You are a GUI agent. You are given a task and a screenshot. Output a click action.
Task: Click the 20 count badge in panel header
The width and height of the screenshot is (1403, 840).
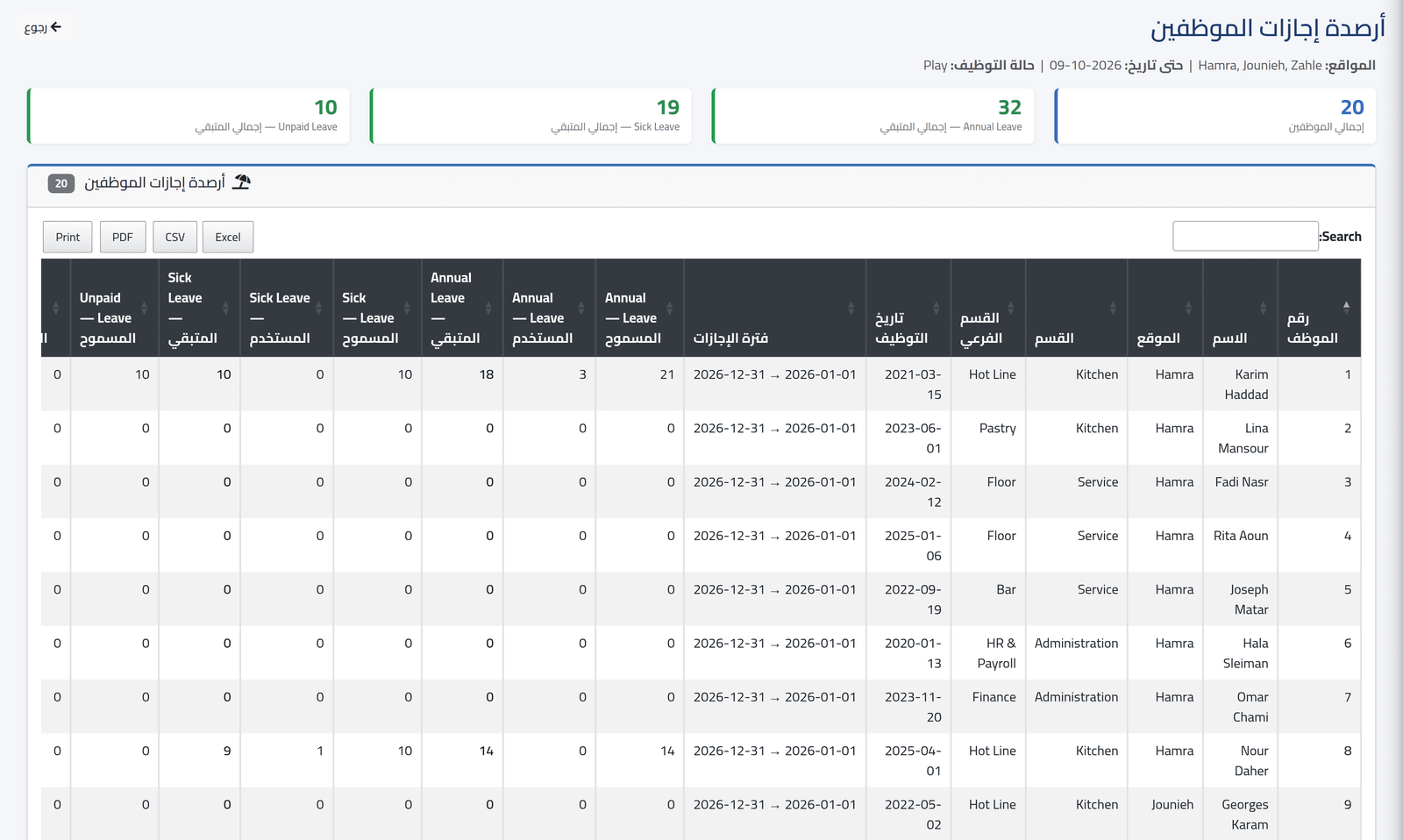[x=61, y=183]
